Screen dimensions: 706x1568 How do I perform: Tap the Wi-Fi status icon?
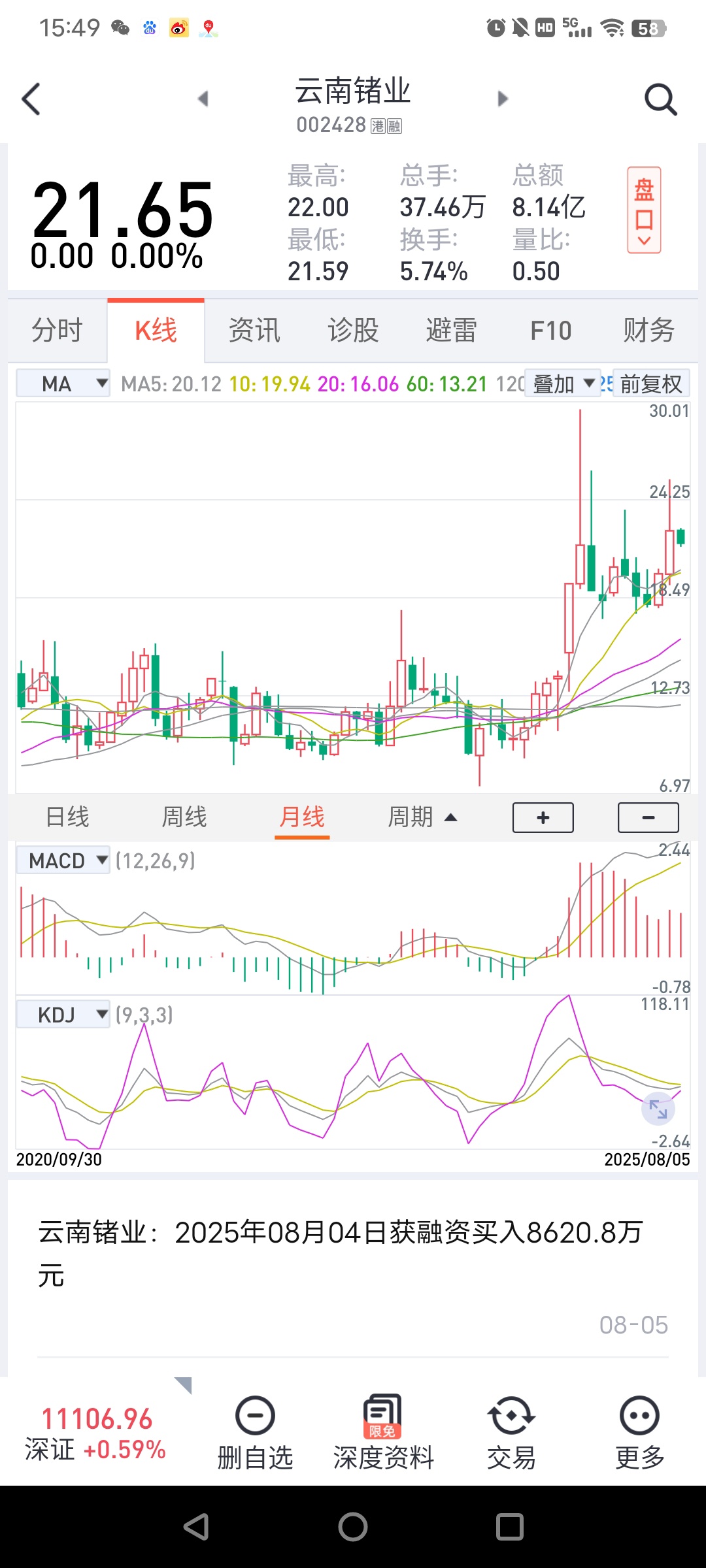613,27
